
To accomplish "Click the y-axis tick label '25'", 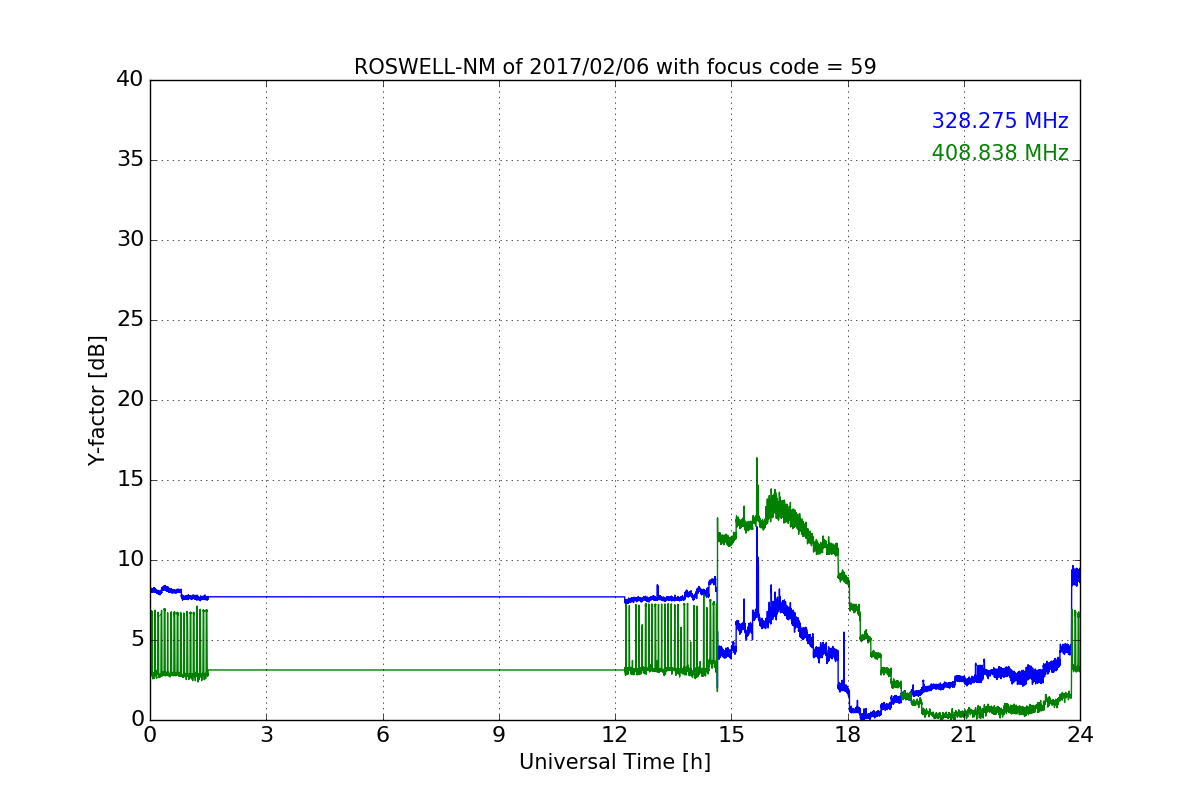I will (129, 320).
